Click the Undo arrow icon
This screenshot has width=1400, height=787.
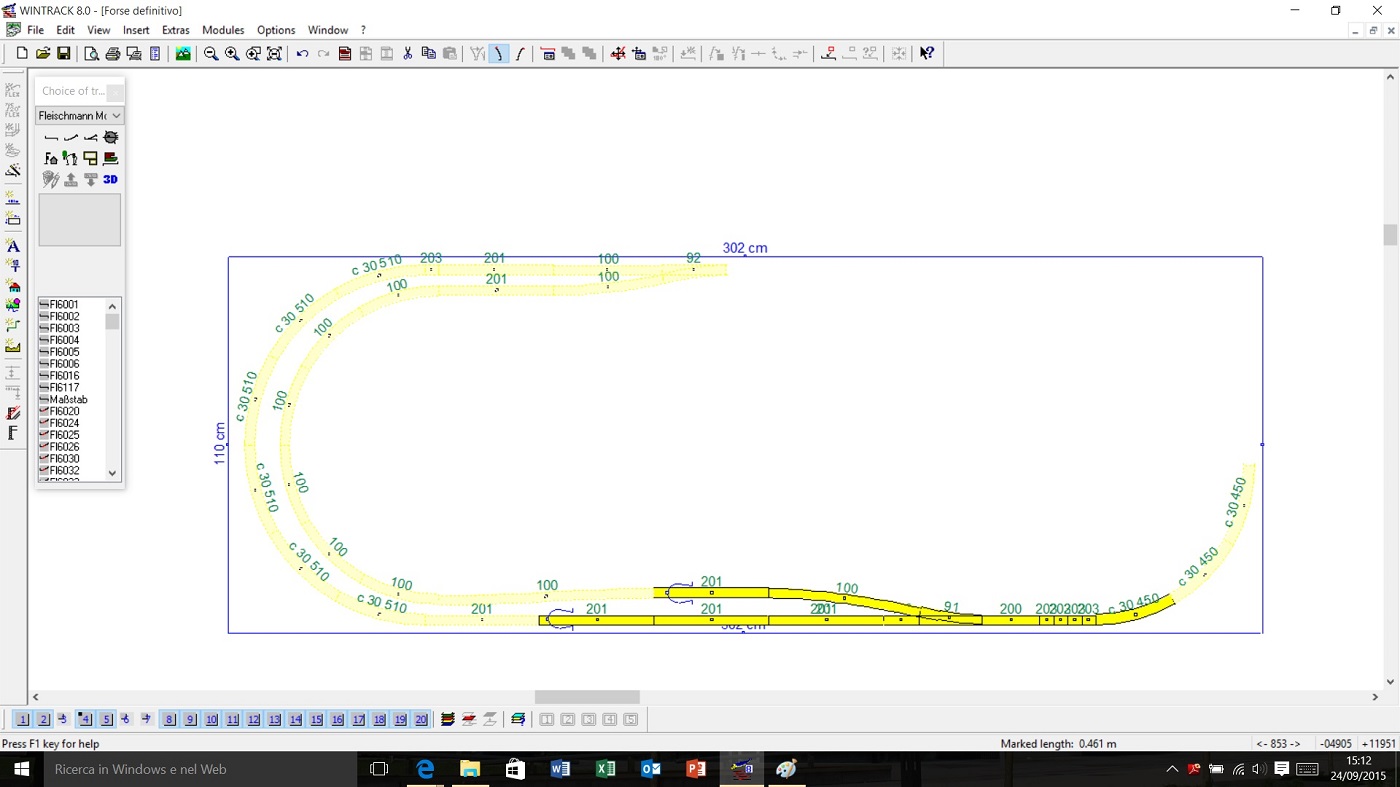pos(302,54)
